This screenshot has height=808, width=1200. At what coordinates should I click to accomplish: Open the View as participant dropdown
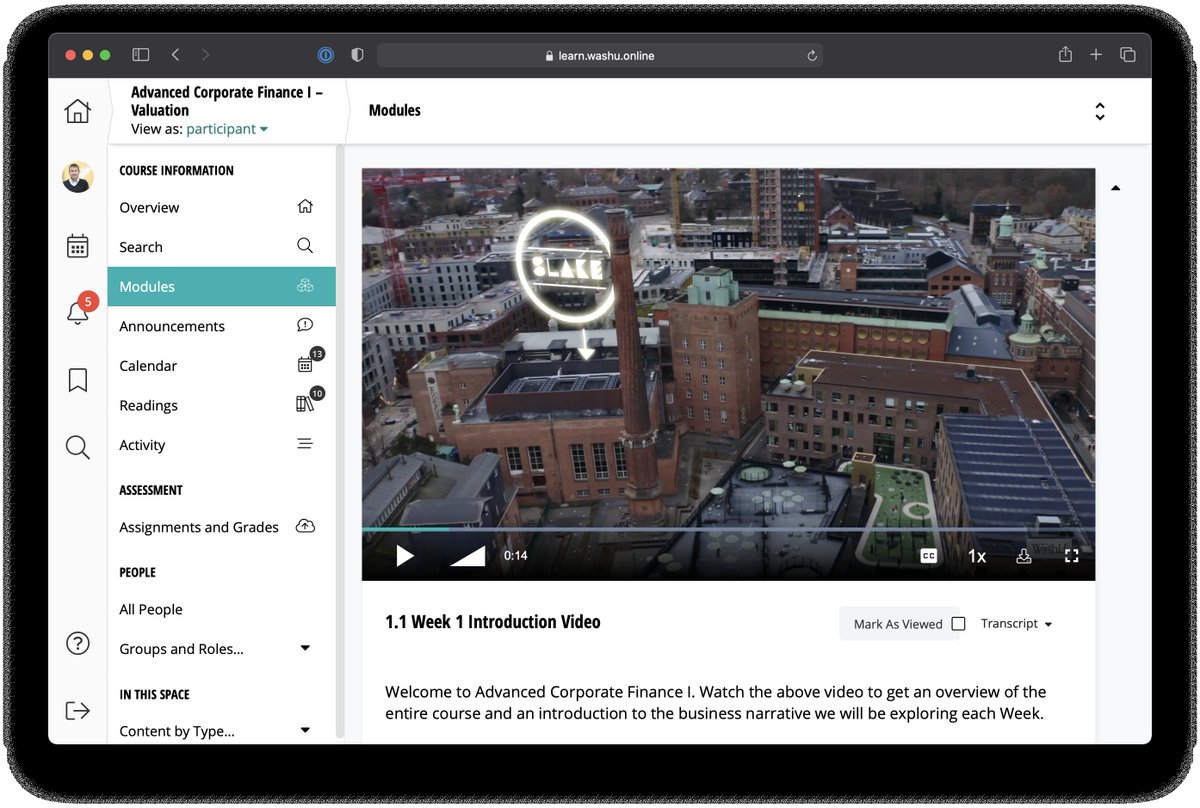click(x=227, y=129)
